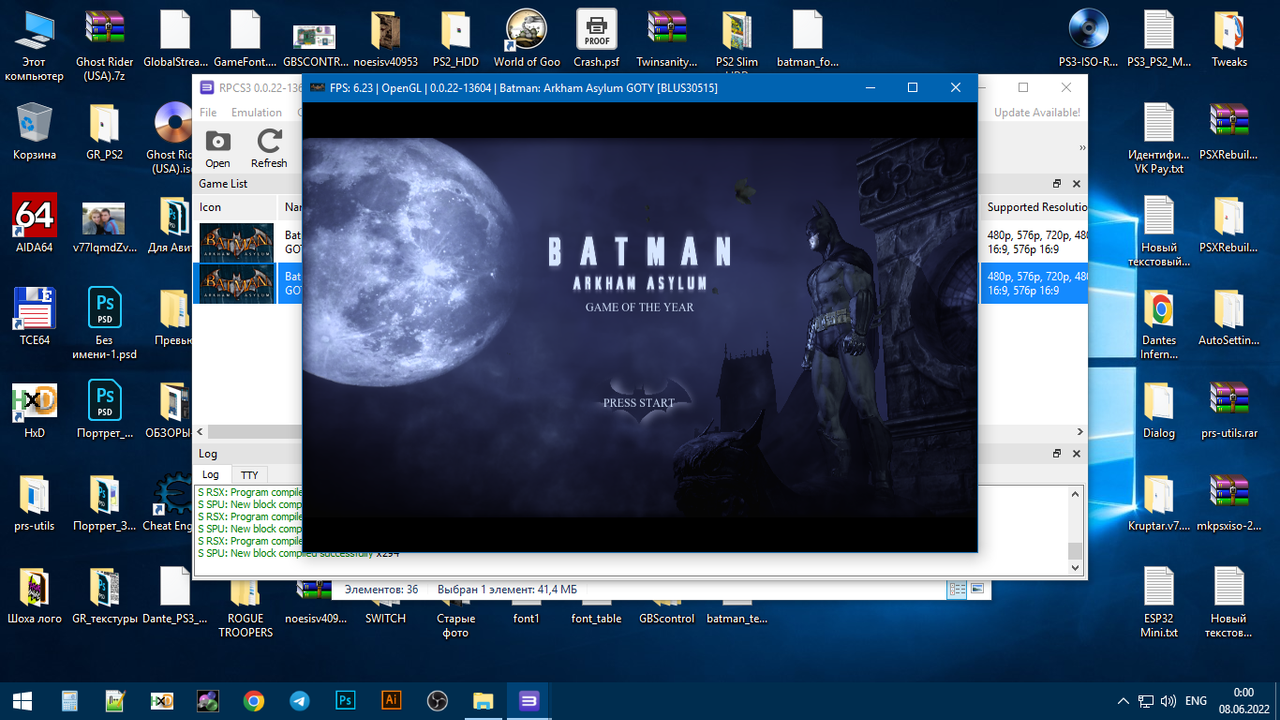Viewport: 1280px width, 720px height.
Task: Select the TCE64 desktop shortcut
Action: tap(34, 316)
